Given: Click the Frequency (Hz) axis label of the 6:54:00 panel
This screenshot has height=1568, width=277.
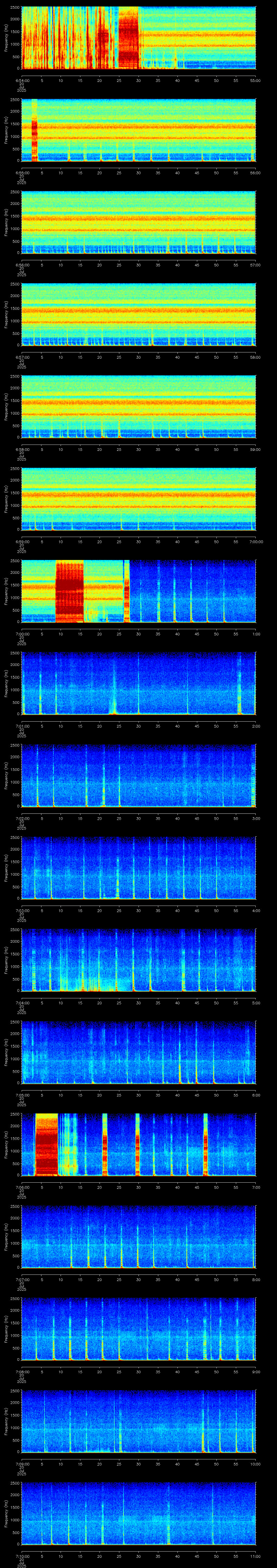Looking at the screenshot, I should click(x=6, y=38).
